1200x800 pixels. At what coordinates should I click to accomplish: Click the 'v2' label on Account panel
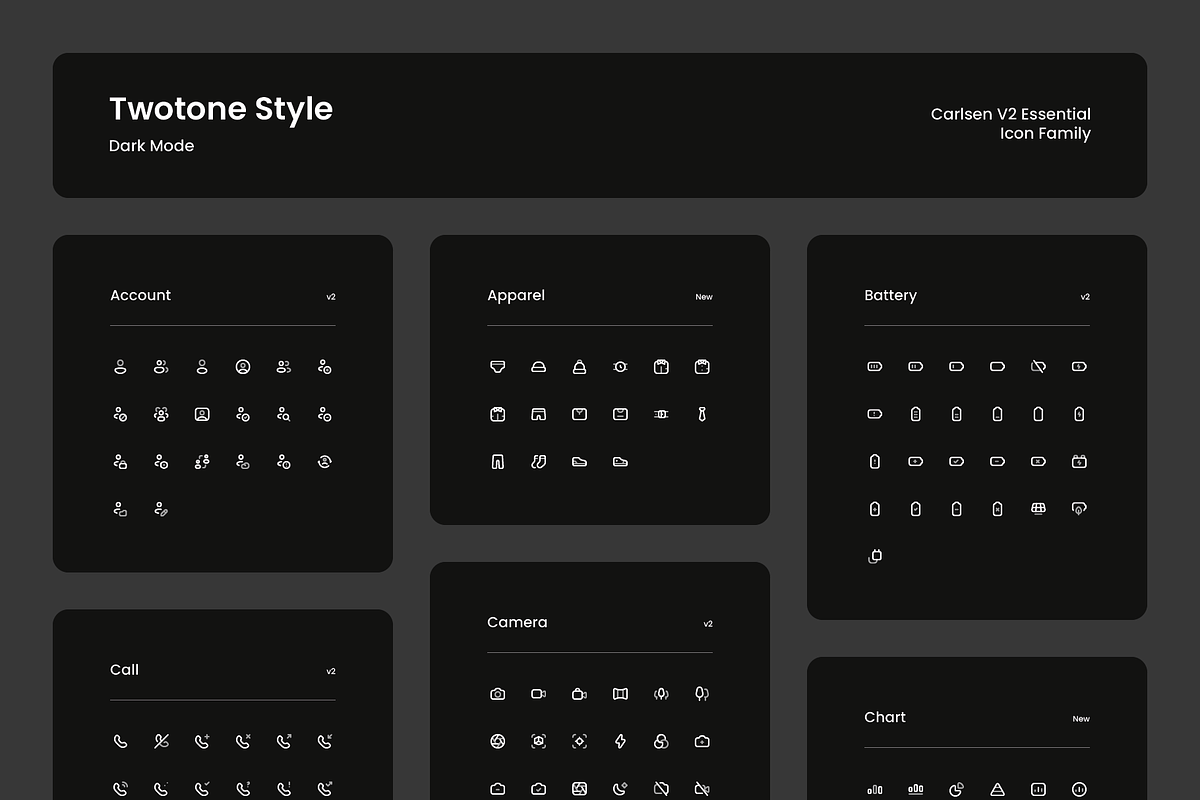point(331,297)
